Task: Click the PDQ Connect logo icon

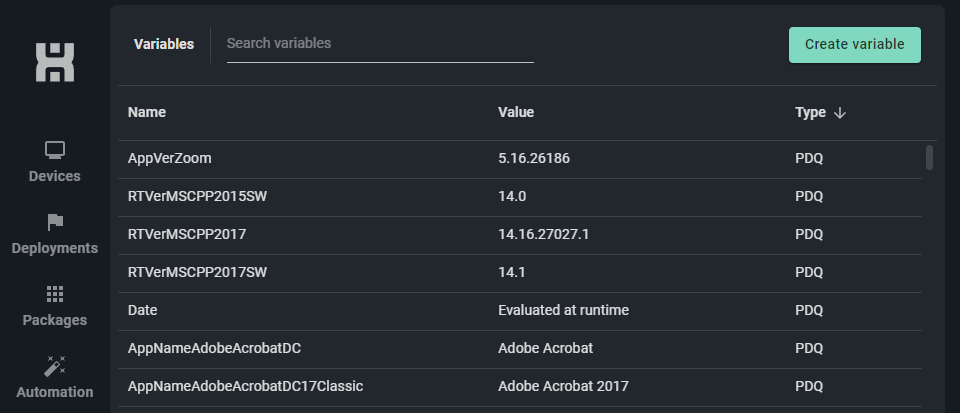Action: tap(55, 62)
